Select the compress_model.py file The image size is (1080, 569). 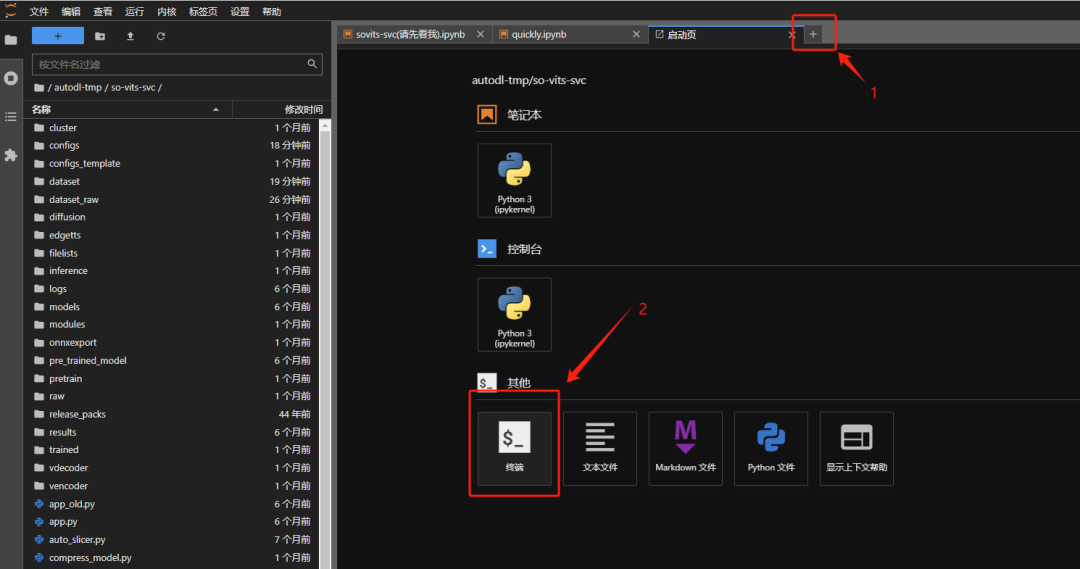(x=172, y=557)
